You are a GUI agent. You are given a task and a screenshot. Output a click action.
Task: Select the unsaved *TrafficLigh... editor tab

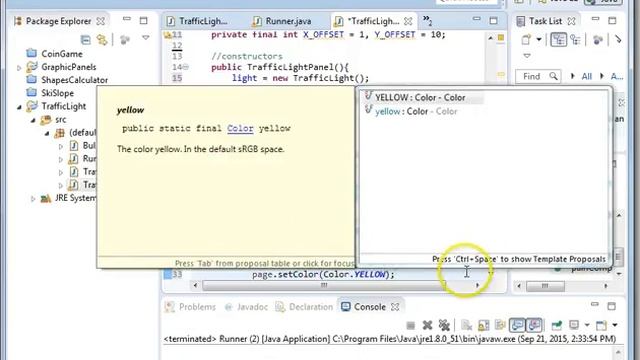click(x=373, y=21)
